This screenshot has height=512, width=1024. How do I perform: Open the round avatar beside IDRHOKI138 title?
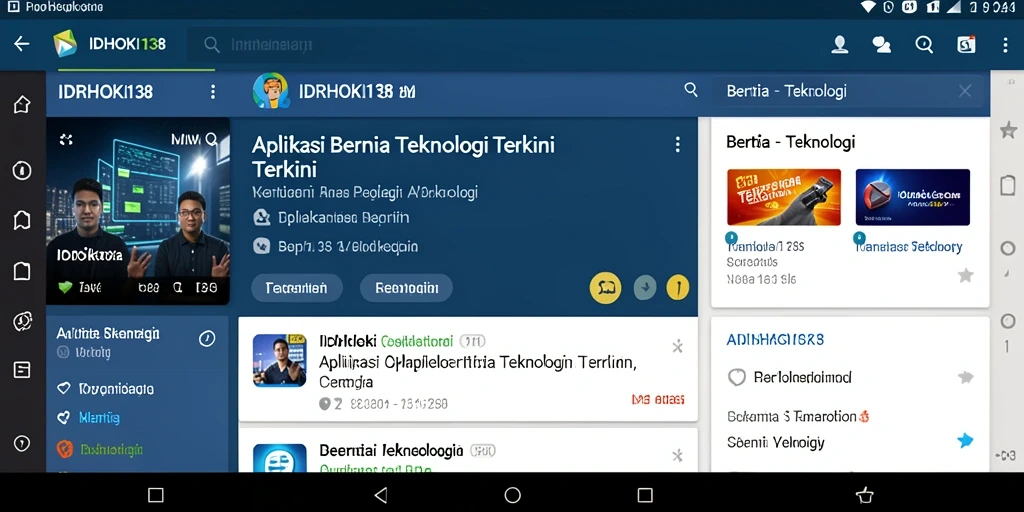[270, 91]
